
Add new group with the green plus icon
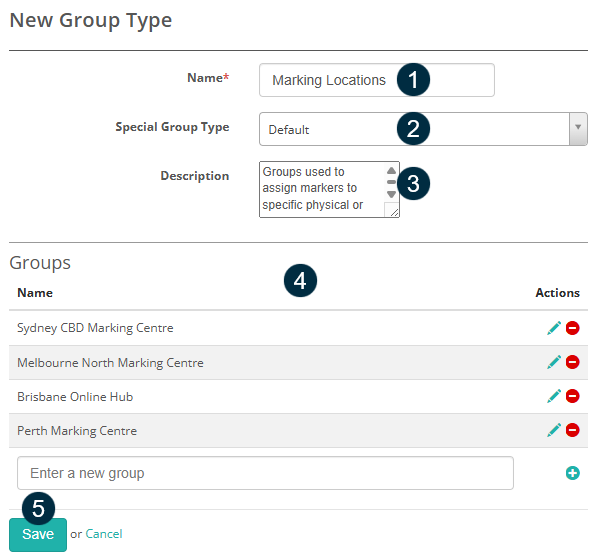572,473
